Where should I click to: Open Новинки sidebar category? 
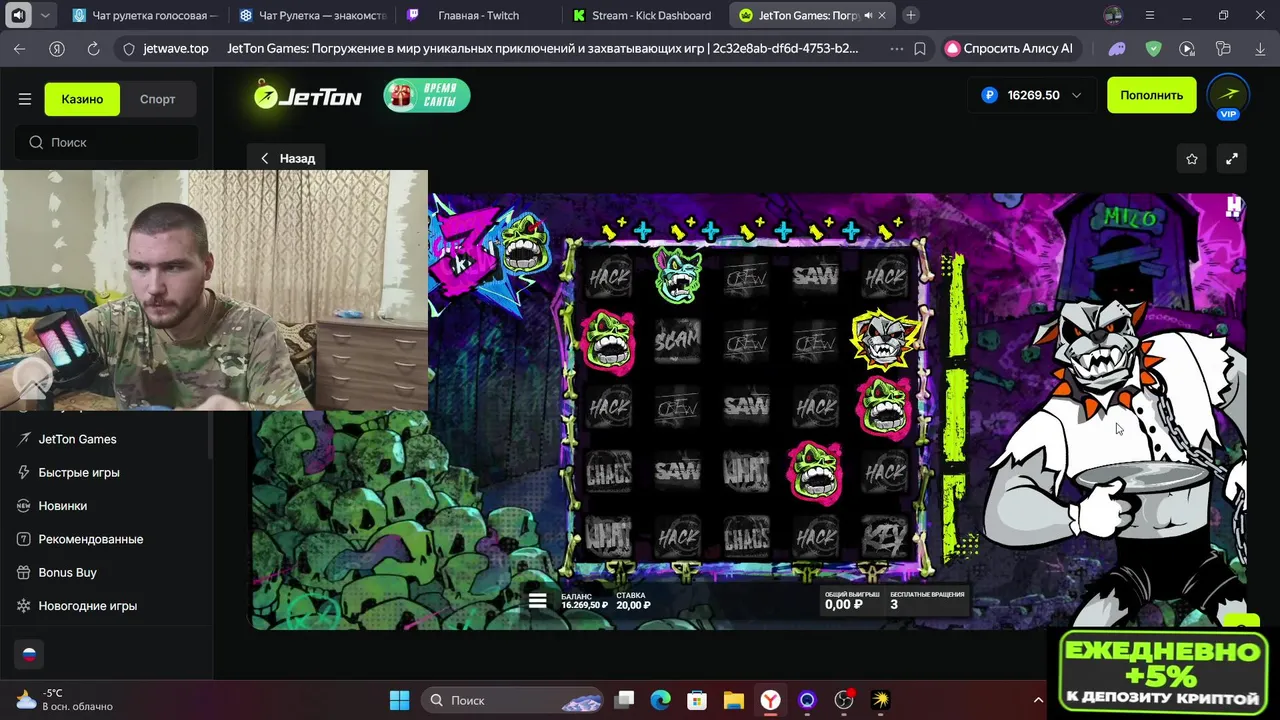click(x=62, y=506)
